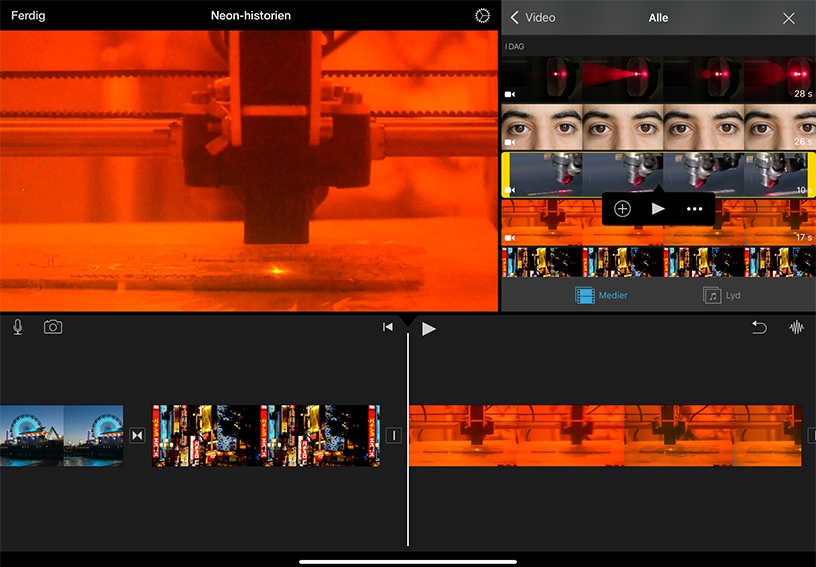
Task: Show audio waveforms in timeline
Action: [797, 327]
